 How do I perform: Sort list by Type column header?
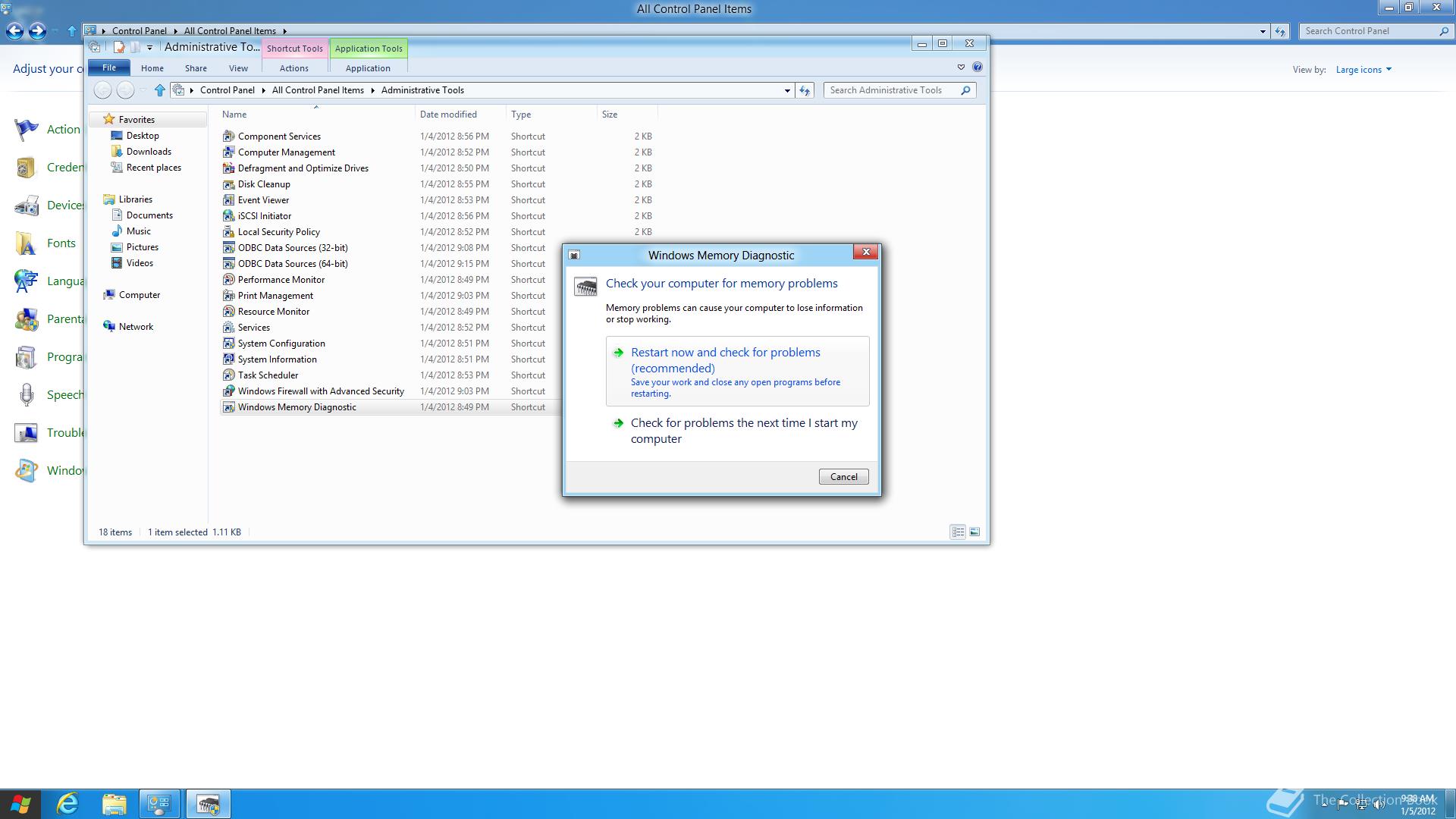[551, 115]
